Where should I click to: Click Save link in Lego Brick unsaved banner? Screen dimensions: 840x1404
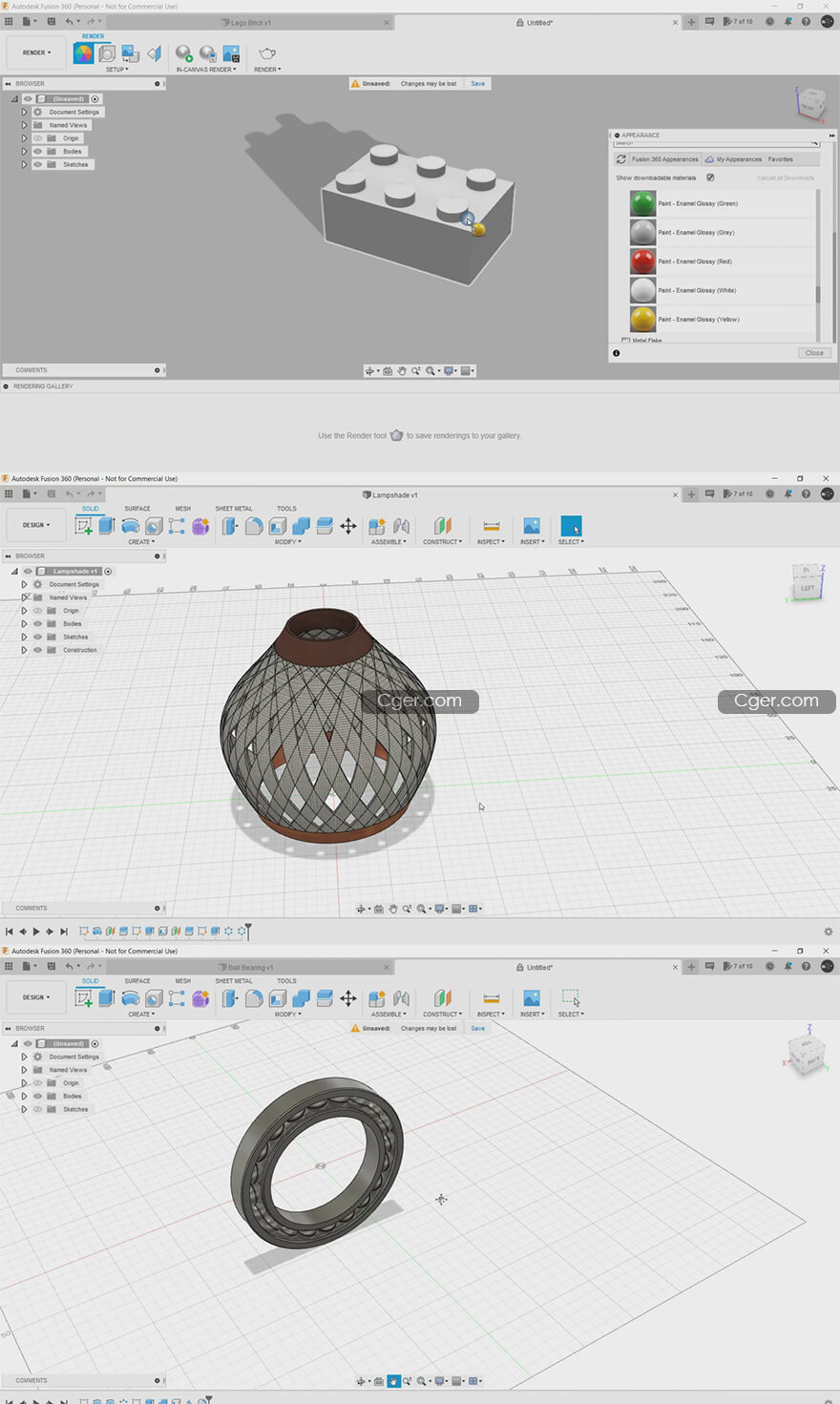tap(478, 84)
